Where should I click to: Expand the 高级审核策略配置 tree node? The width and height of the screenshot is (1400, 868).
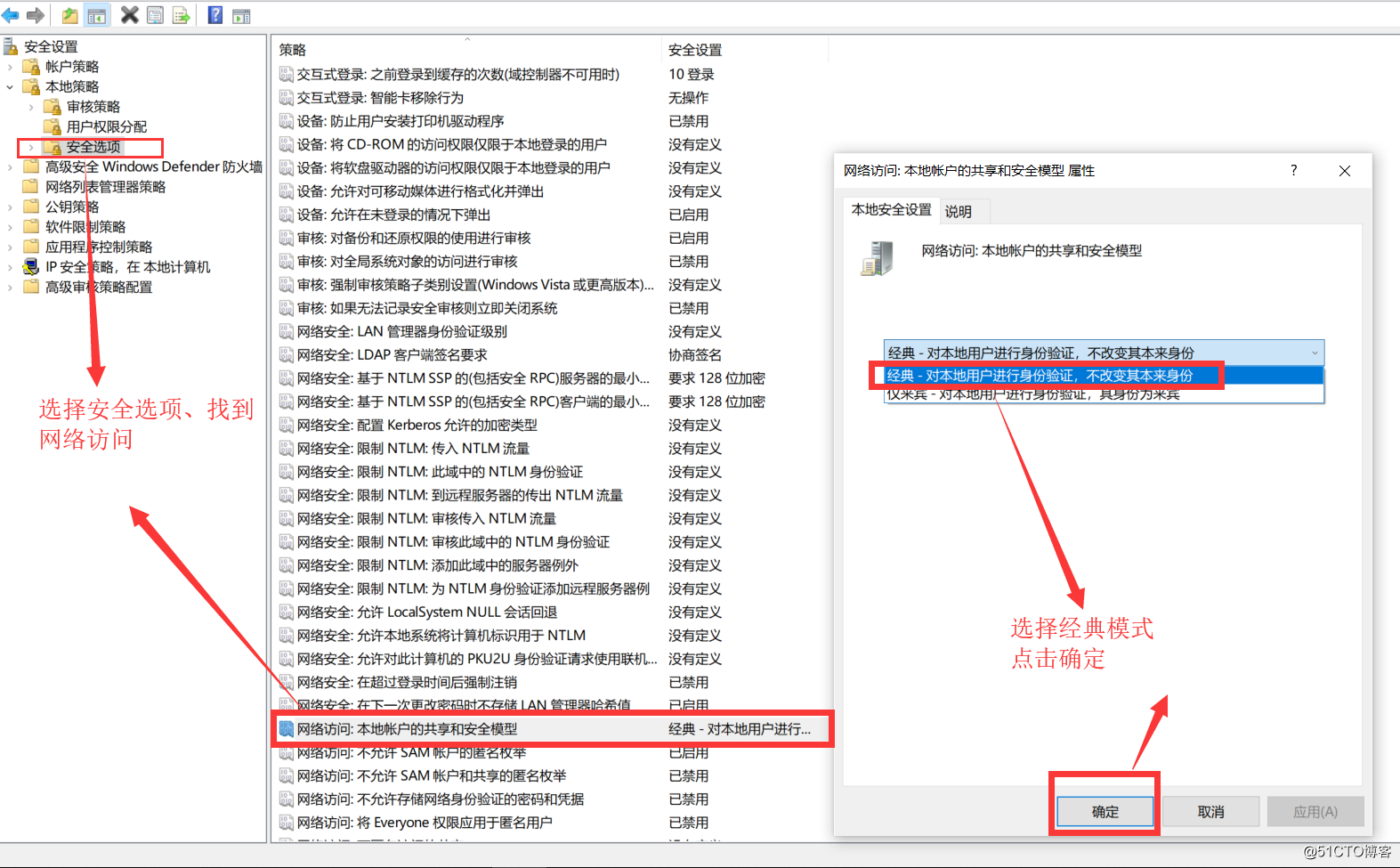10,287
